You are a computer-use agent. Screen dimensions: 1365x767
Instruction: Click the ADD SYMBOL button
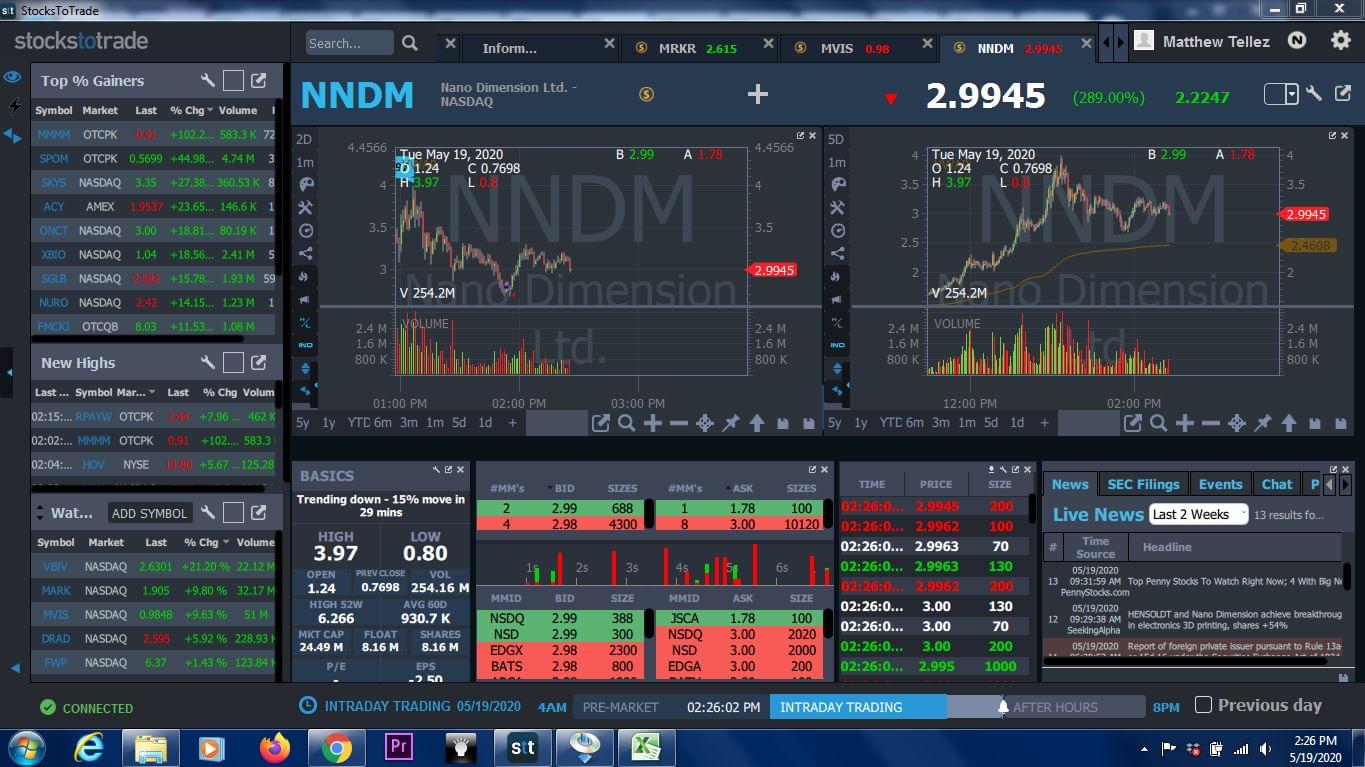(x=149, y=513)
